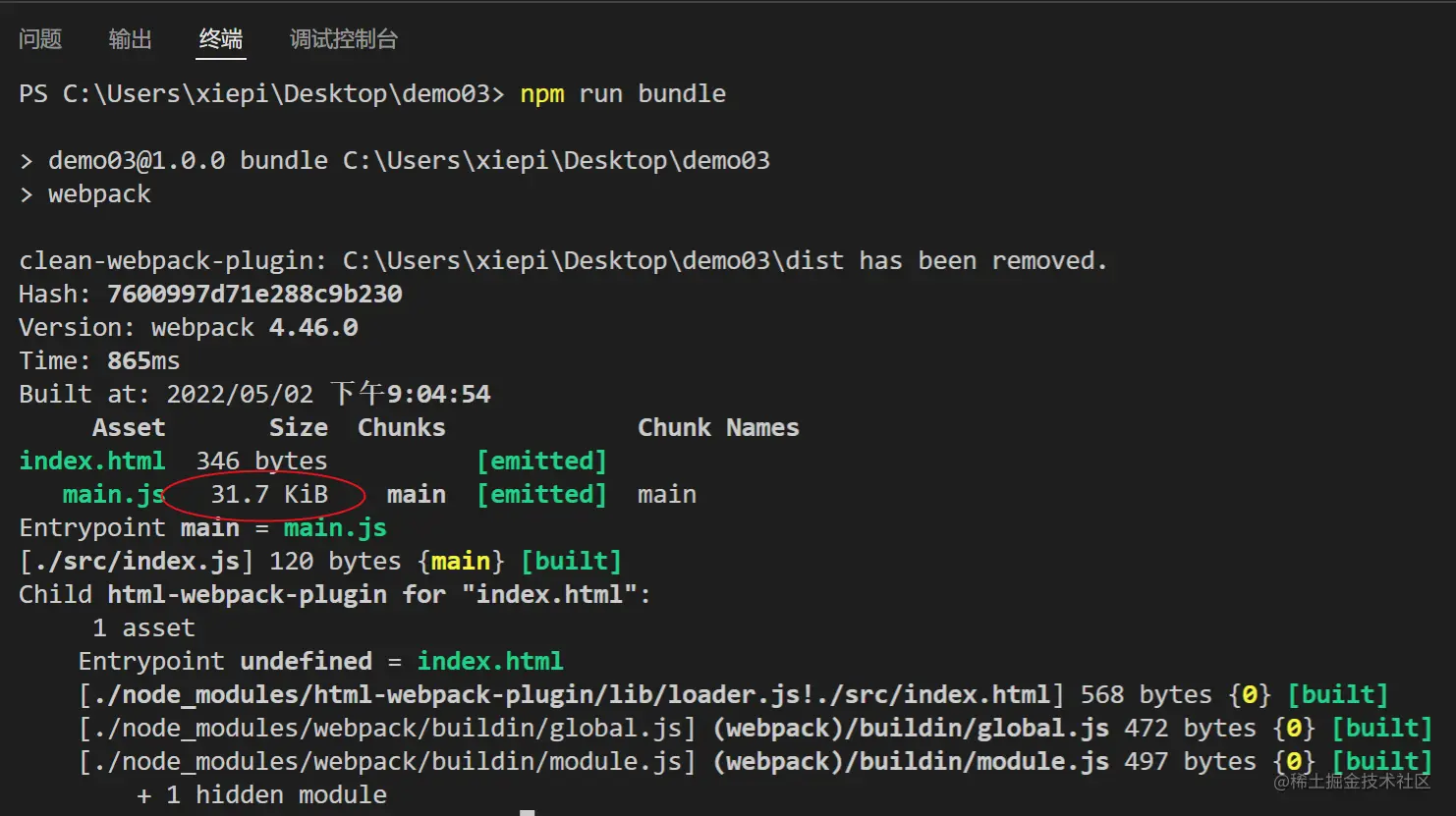Click the [./node_modules/webpack/buildin/global.js] path
The image size is (1456, 816).
pos(387,729)
